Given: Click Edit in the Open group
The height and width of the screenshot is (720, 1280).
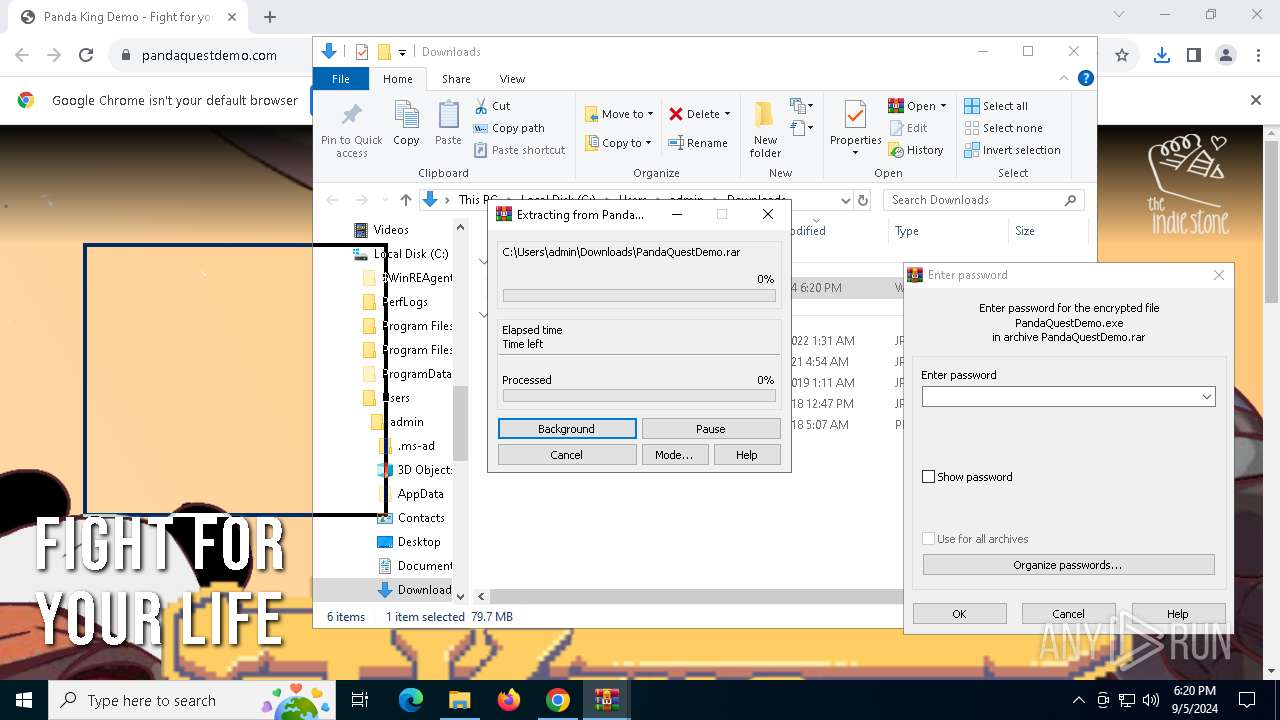Looking at the screenshot, I should click(x=908, y=128).
